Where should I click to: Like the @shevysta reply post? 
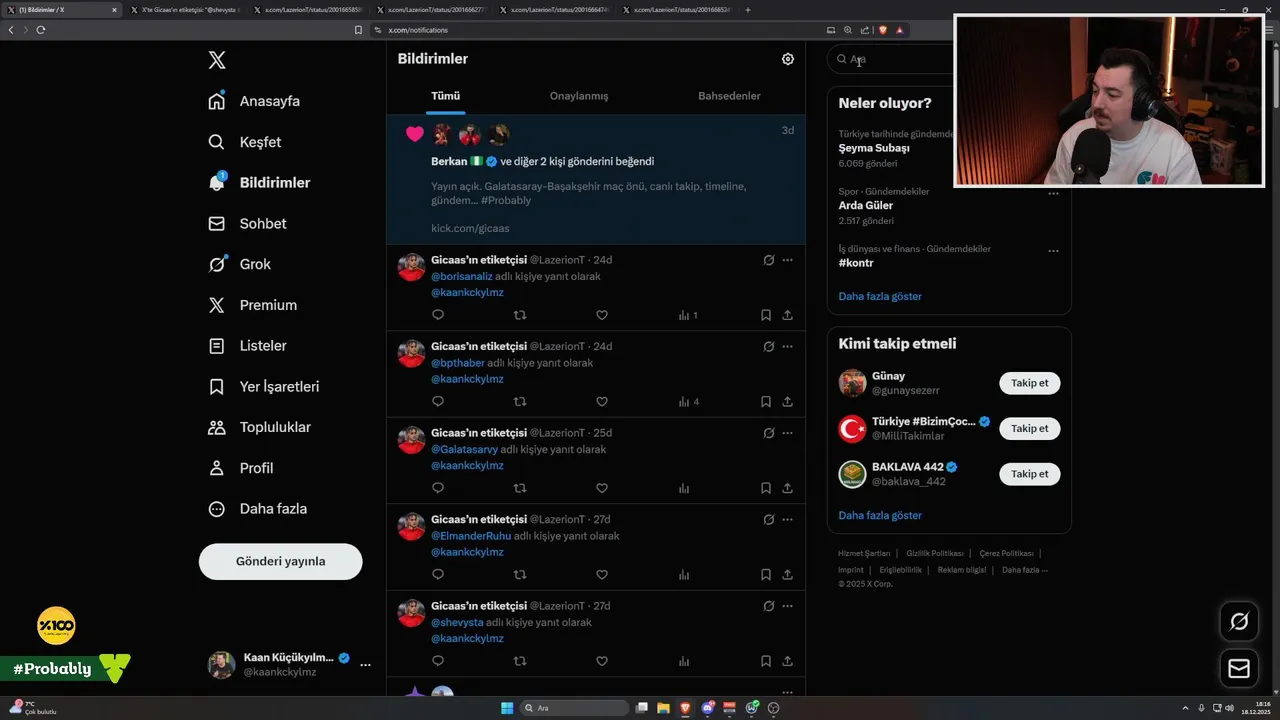click(602, 661)
